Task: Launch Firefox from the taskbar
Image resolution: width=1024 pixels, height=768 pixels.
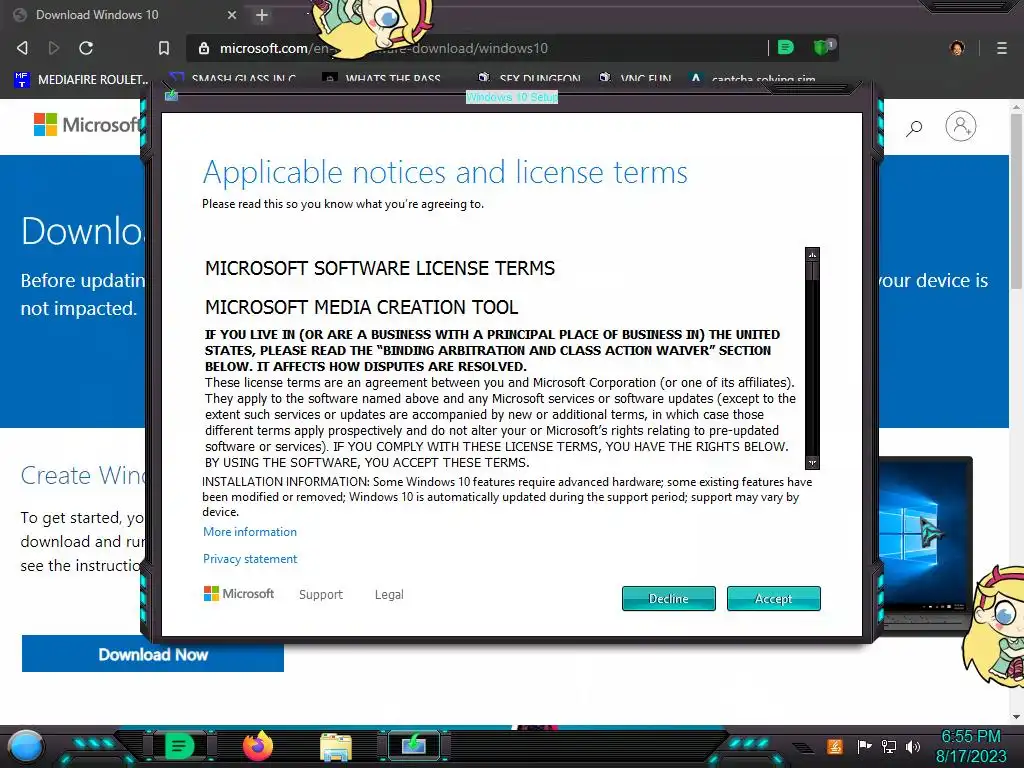Action: (257, 746)
